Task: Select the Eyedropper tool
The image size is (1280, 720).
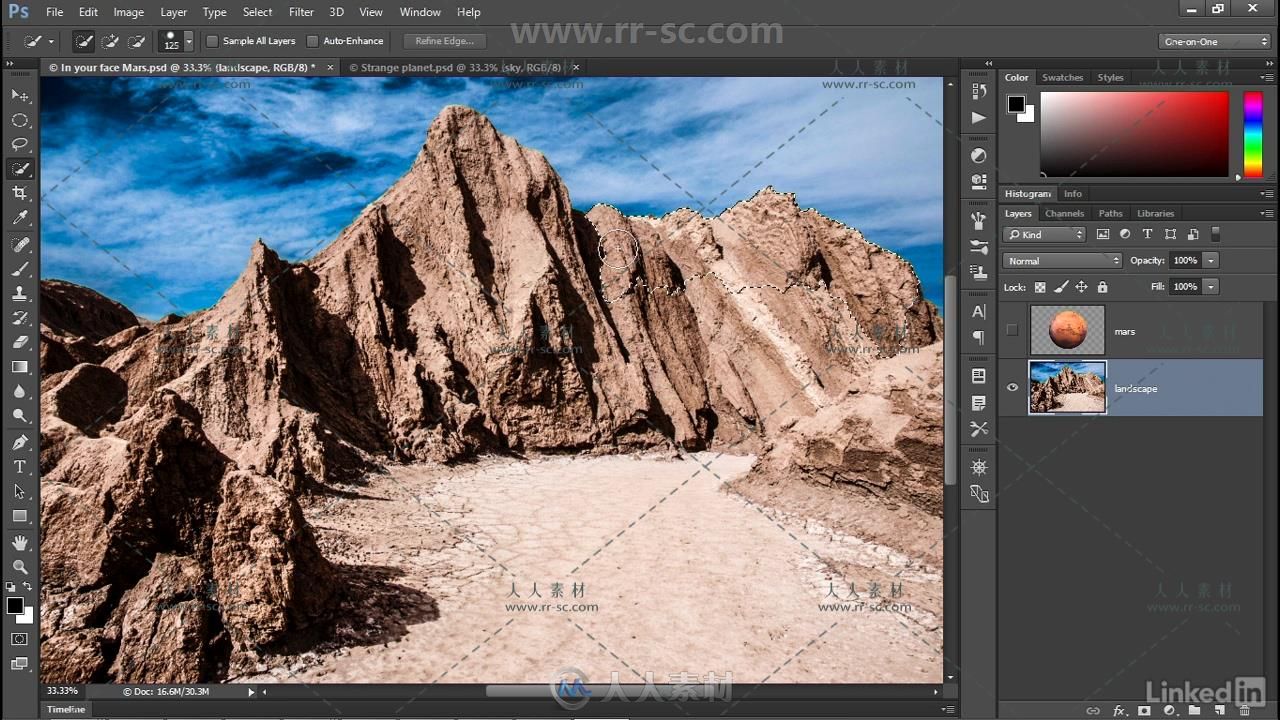Action: (20, 218)
